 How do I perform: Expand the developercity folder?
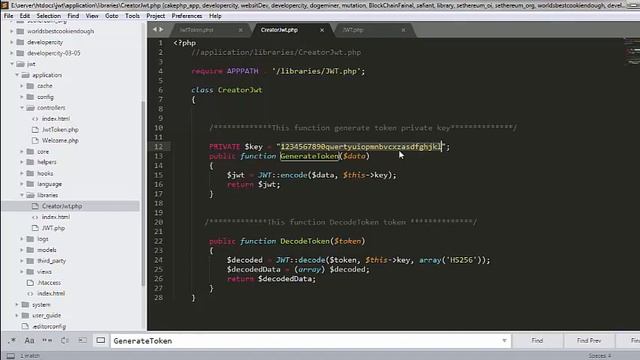pos(11,42)
